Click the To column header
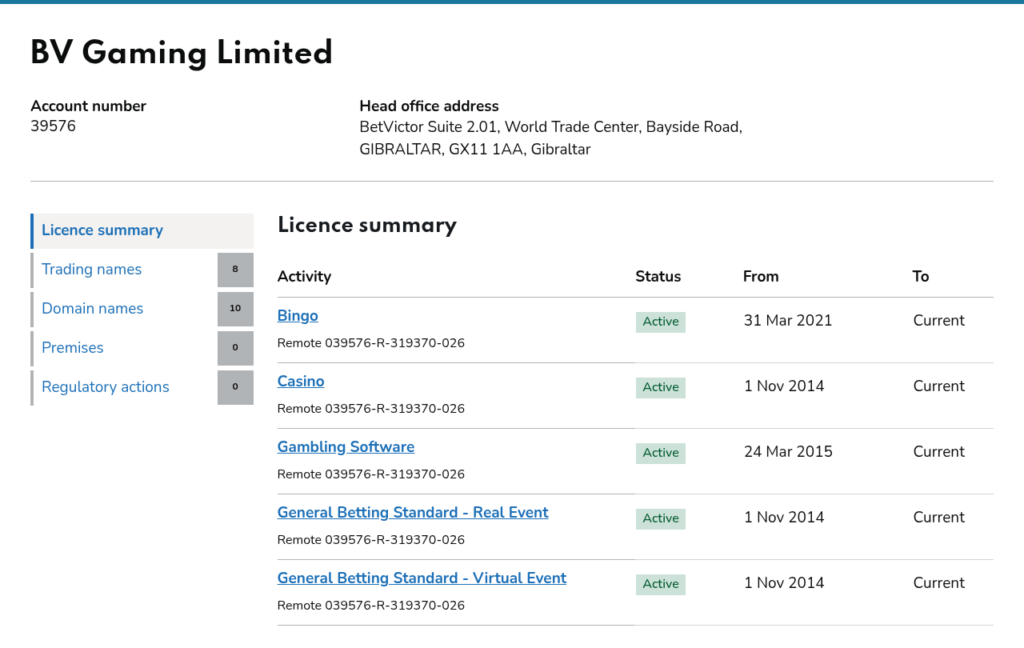This screenshot has width=1024, height=648. click(921, 276)
